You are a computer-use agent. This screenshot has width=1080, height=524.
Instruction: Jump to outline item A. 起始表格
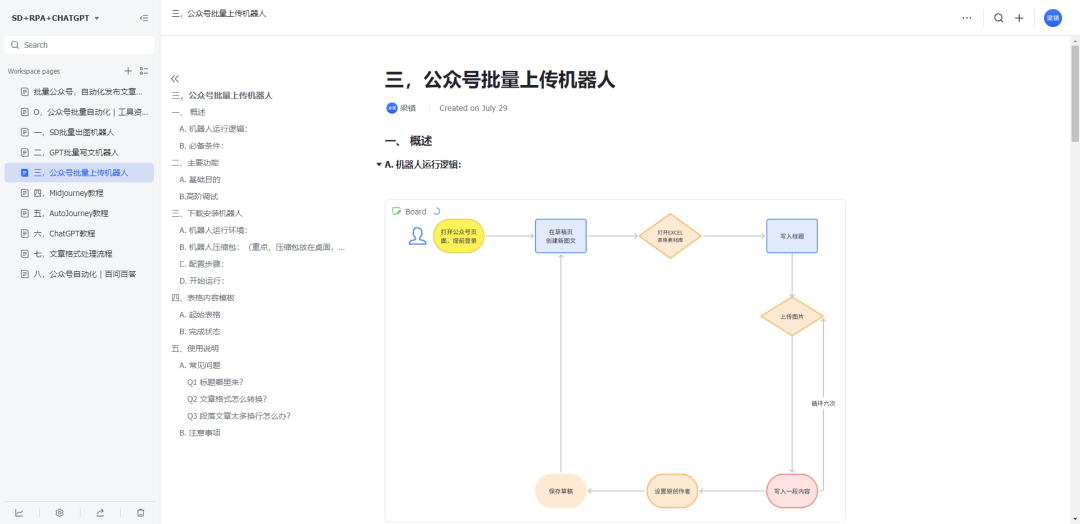pos(200,315)
